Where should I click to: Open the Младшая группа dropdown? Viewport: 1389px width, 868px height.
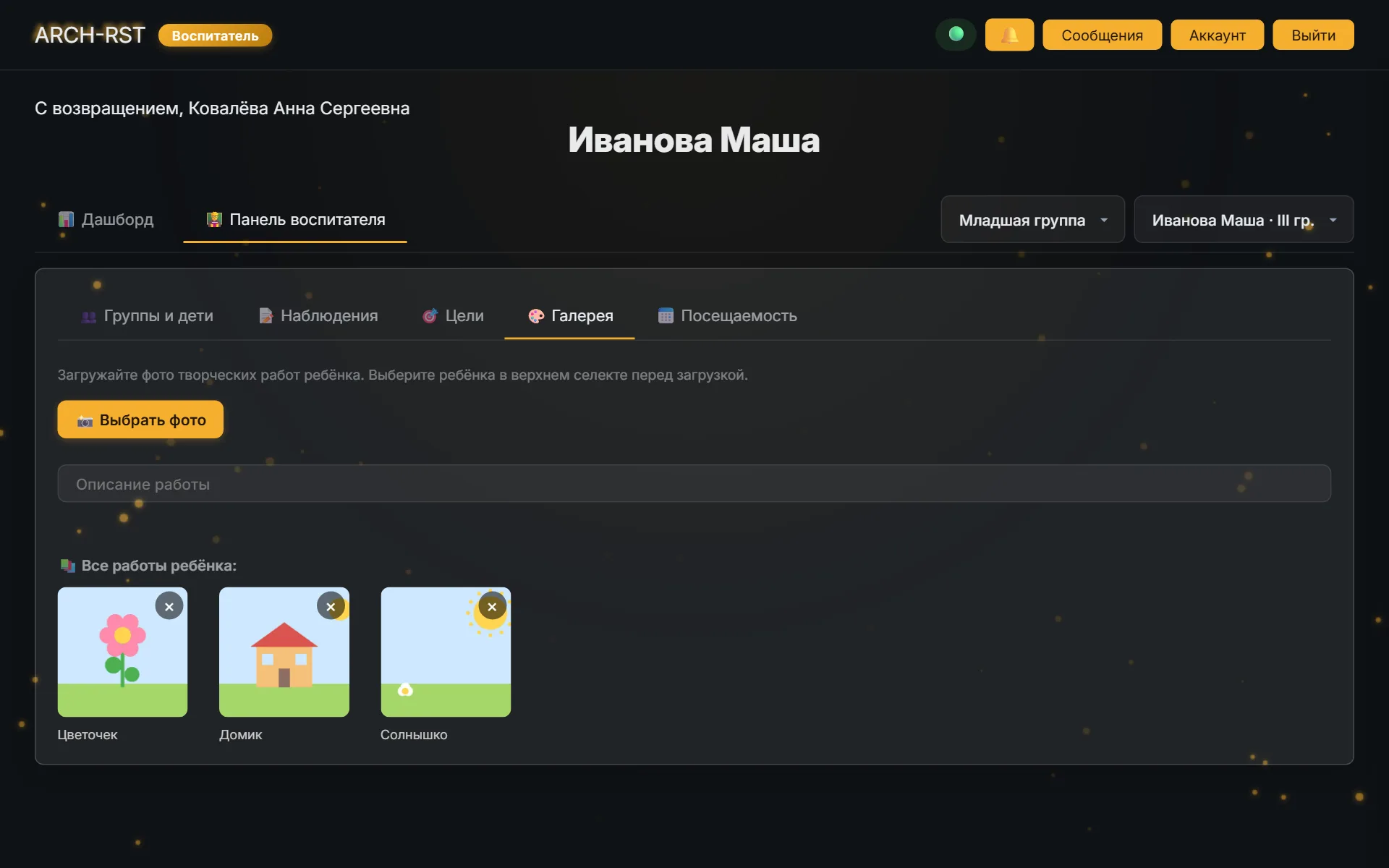click(1032, 219)
